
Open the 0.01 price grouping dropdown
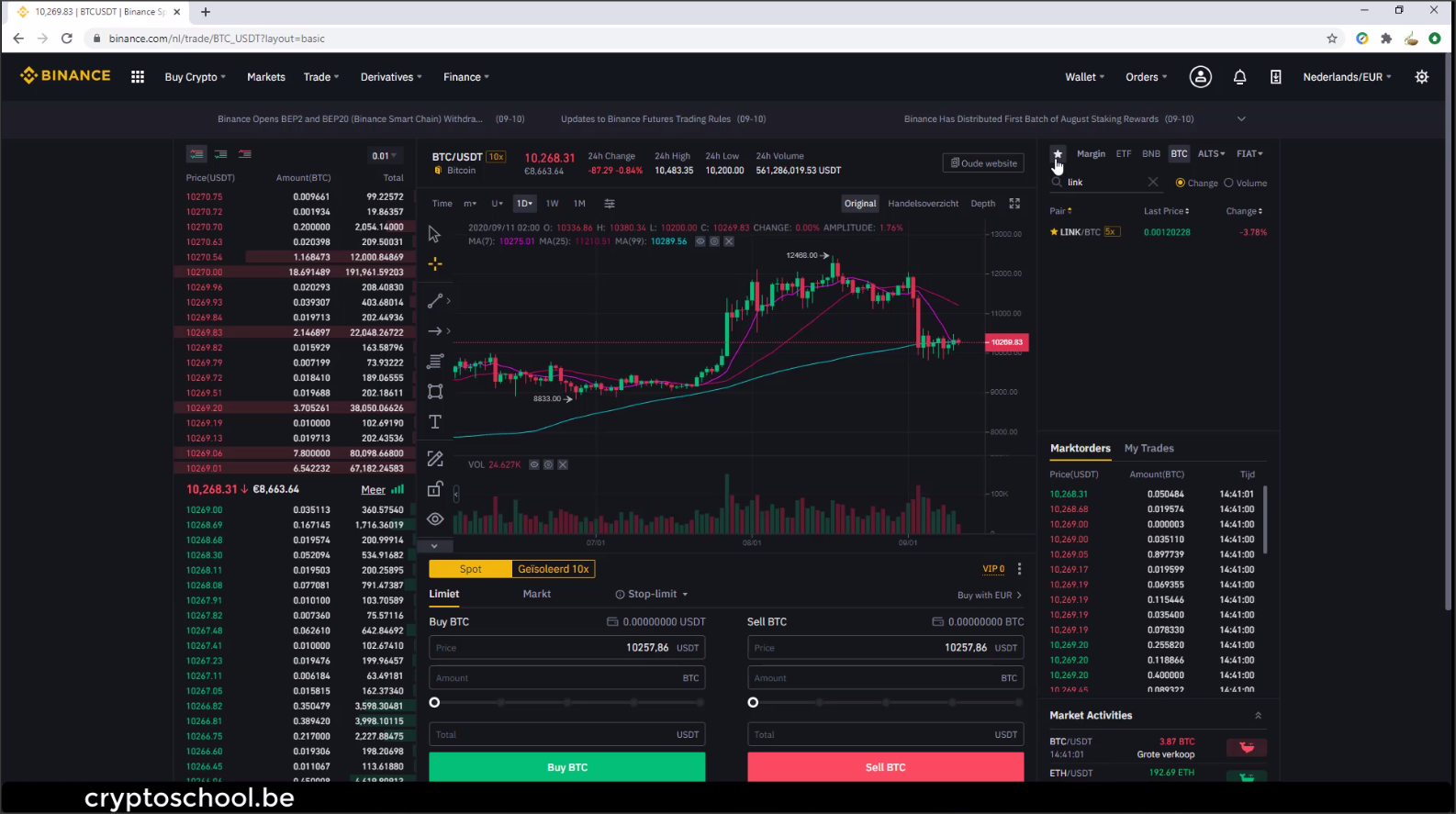384,156
